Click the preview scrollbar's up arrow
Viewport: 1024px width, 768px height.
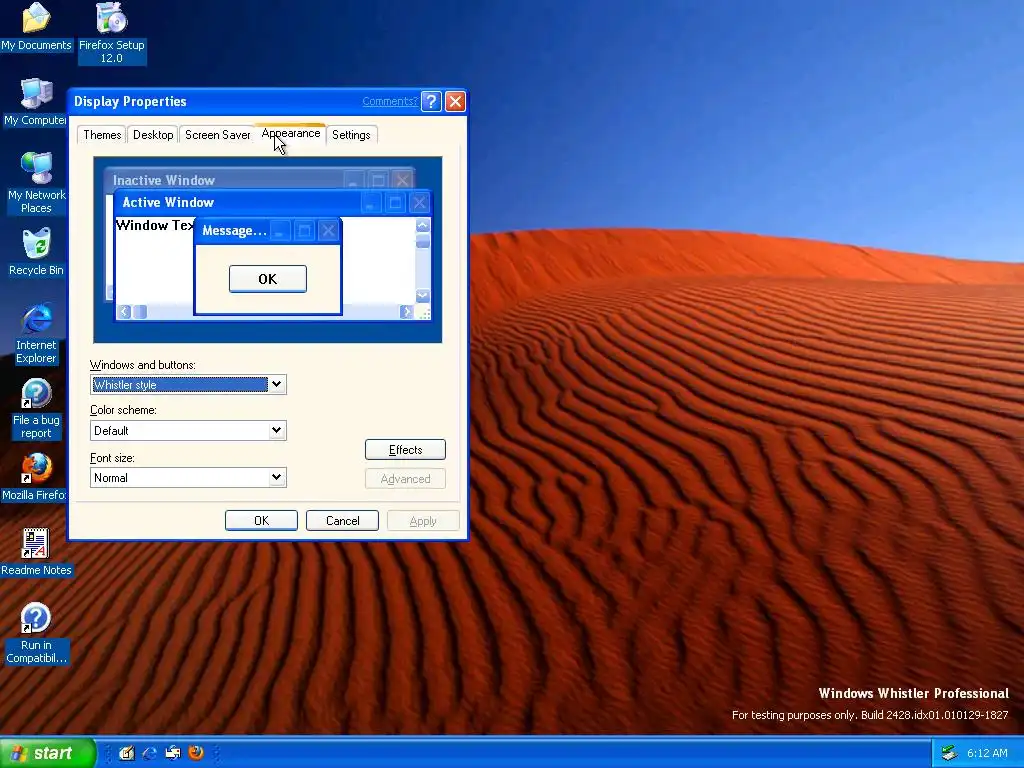423,225
